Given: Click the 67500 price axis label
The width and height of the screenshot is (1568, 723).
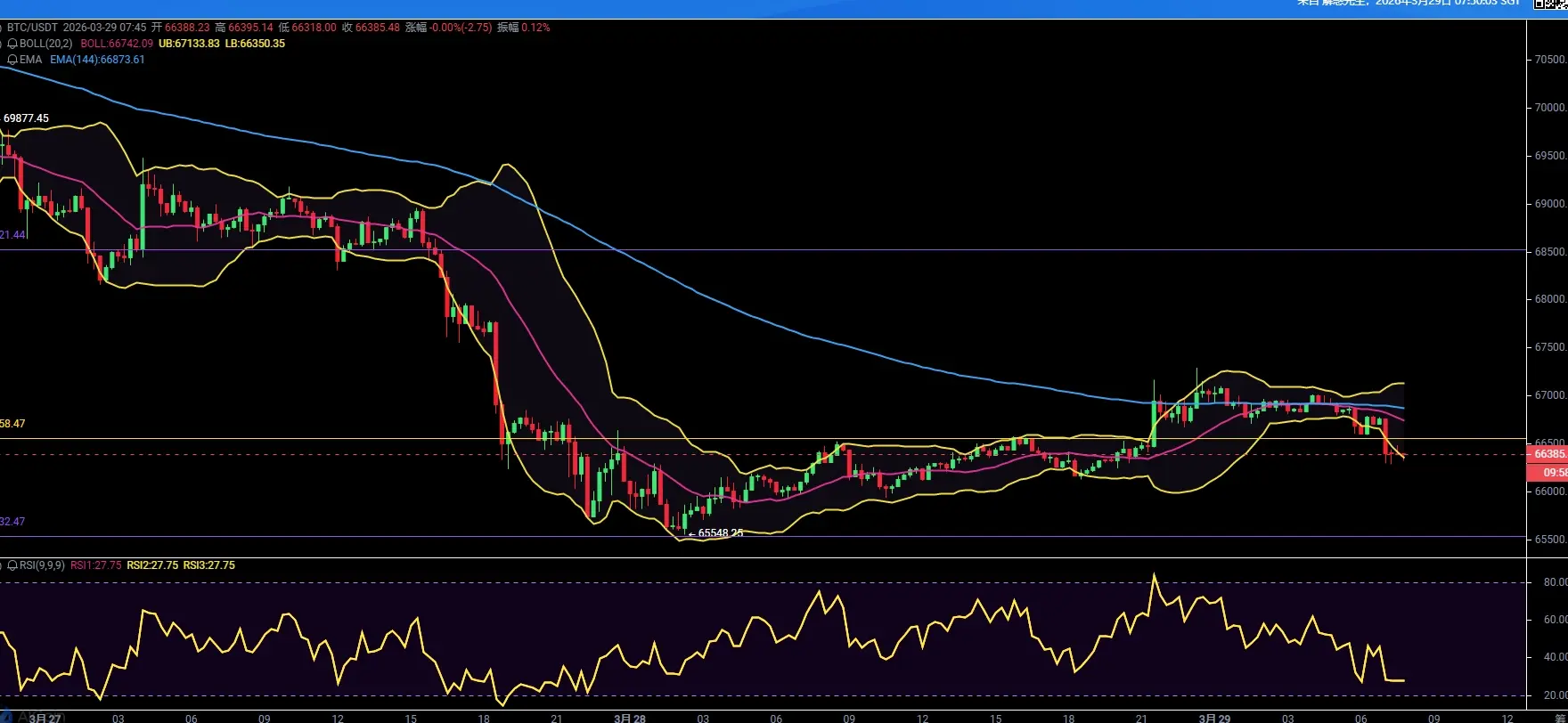Looking at the screenshot, I should (1550, 347).
